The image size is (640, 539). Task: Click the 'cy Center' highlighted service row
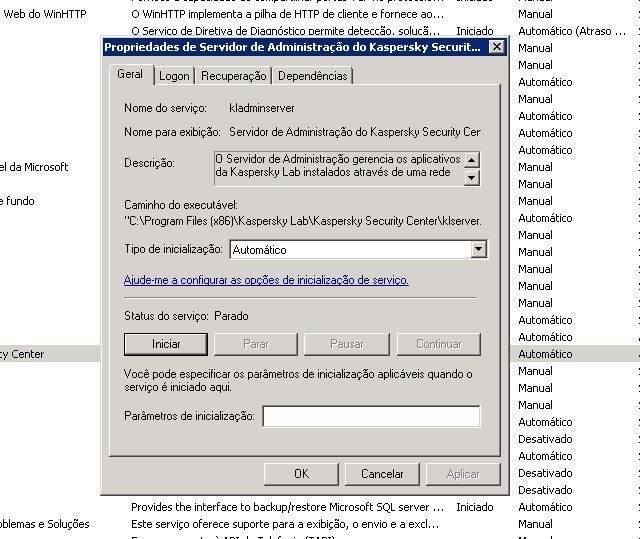click(x=22, y=354)
